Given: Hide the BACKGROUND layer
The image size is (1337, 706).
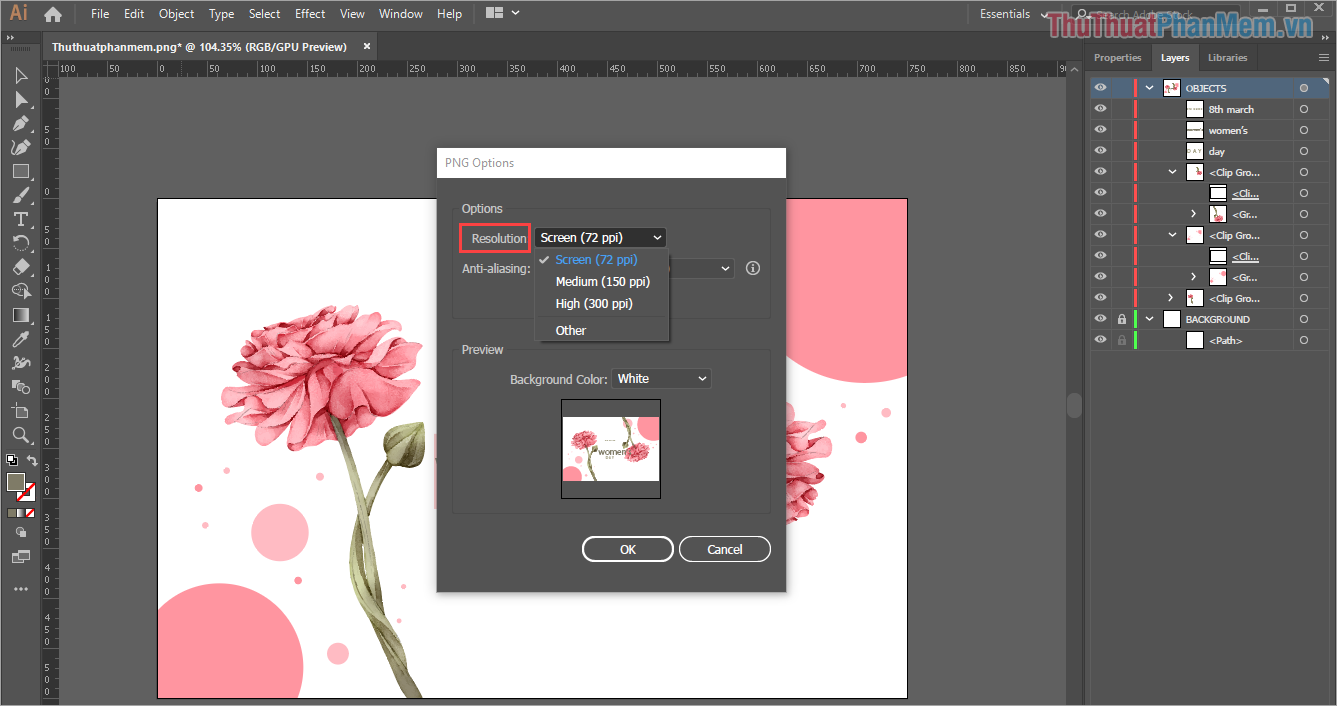Looking at the screenshot, I should click(1100, 318).
